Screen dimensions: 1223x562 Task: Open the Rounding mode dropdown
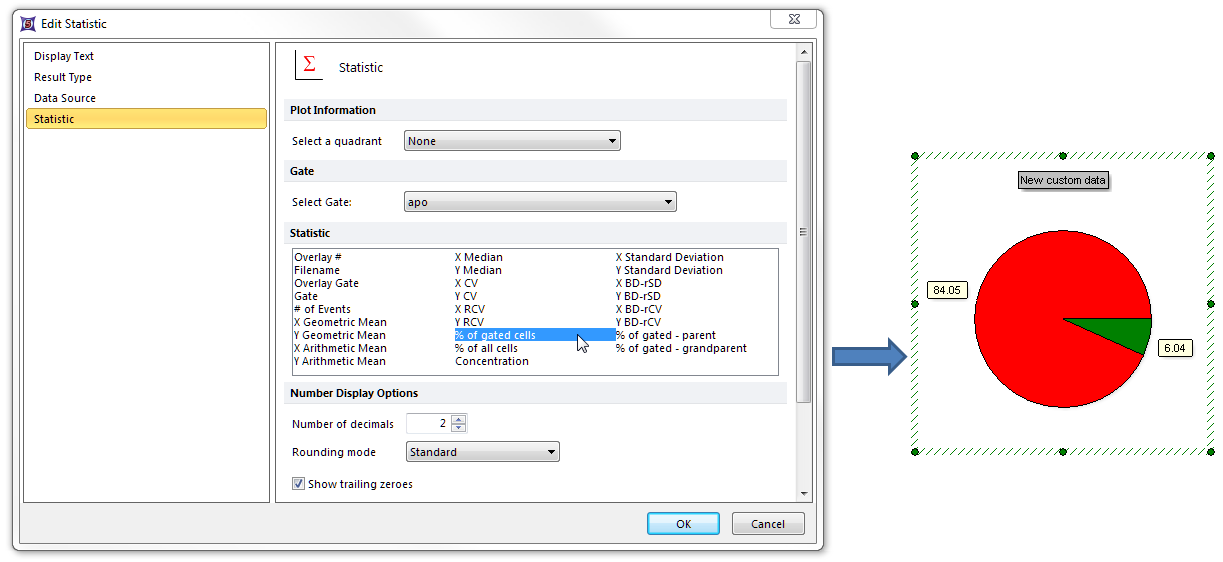[x=482, y=452]
